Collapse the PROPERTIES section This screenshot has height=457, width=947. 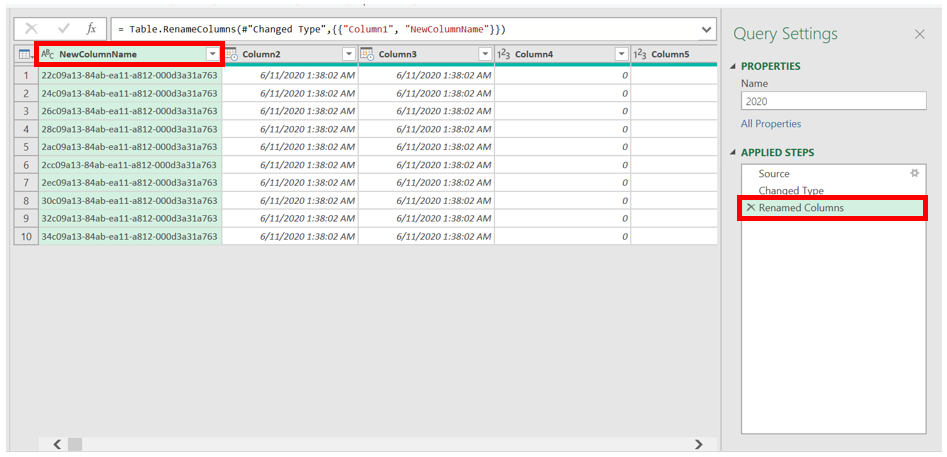(x=734, y=66)
